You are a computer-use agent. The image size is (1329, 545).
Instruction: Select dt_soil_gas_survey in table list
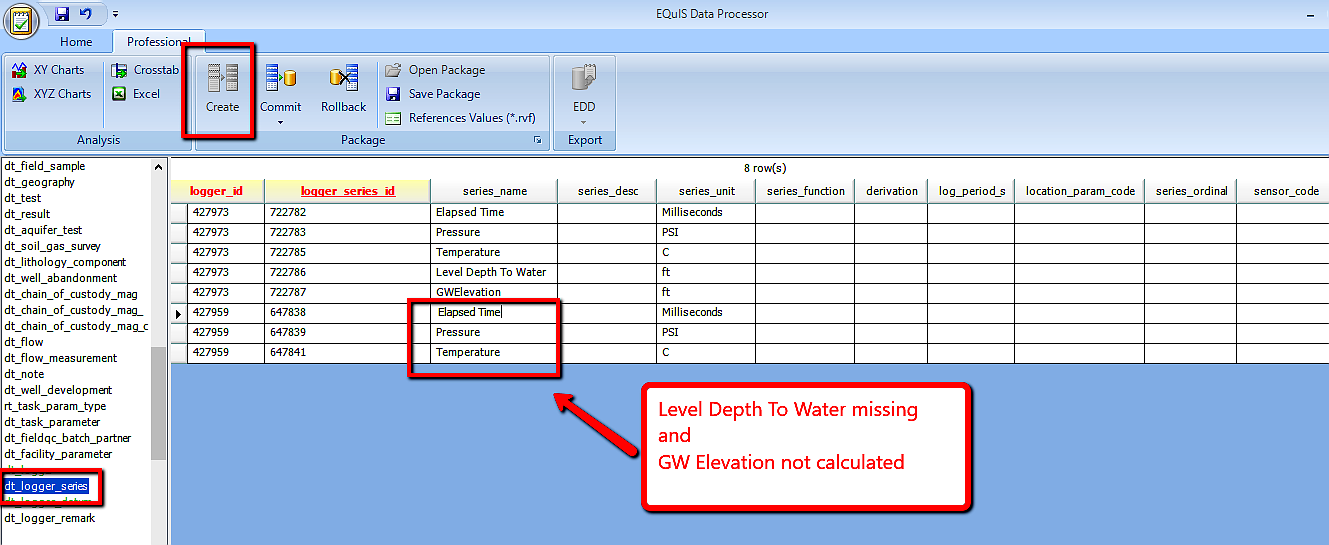(x=52, y=246)
